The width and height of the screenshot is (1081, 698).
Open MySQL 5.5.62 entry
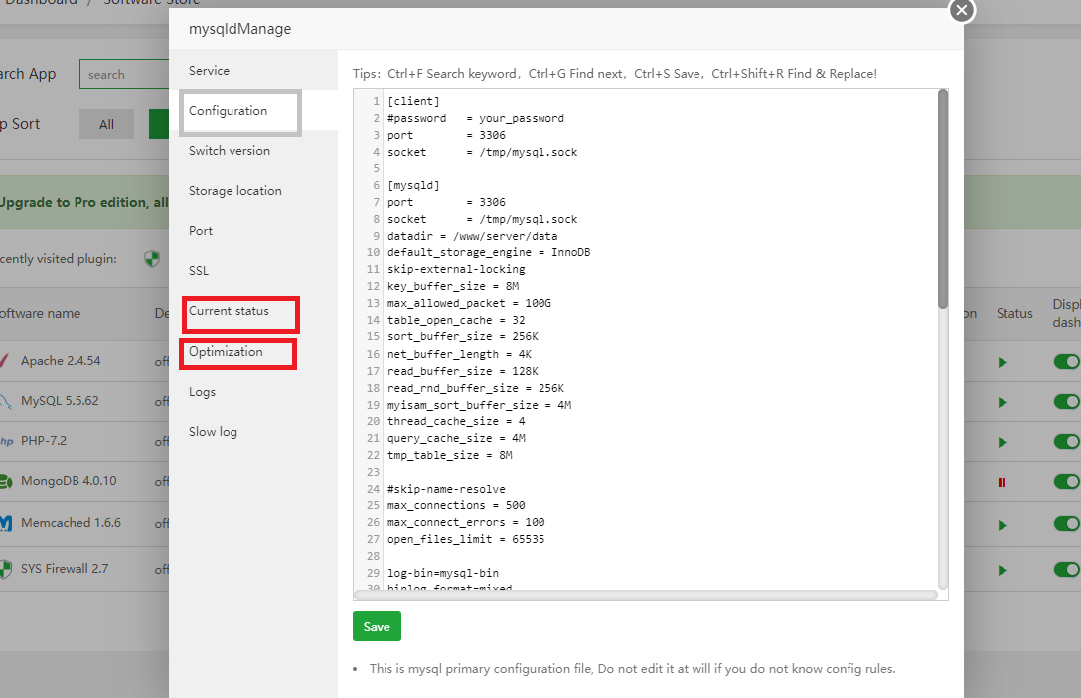[x=60, y=401]
